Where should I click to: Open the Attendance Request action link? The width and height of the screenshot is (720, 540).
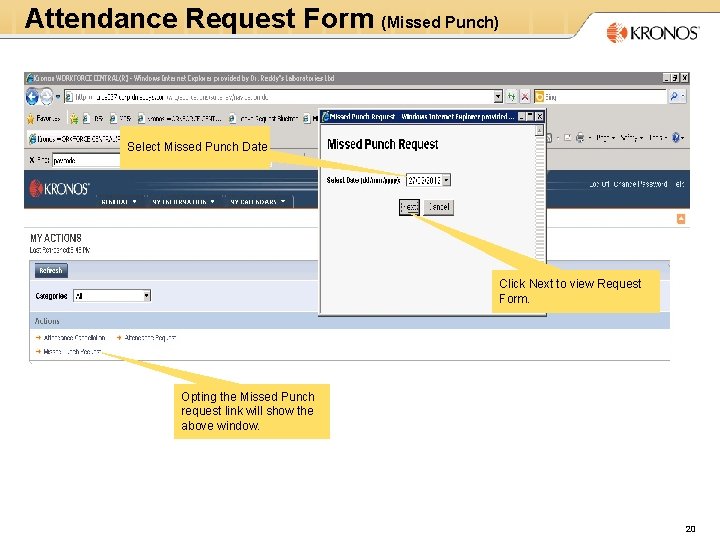tap(150, 338)
